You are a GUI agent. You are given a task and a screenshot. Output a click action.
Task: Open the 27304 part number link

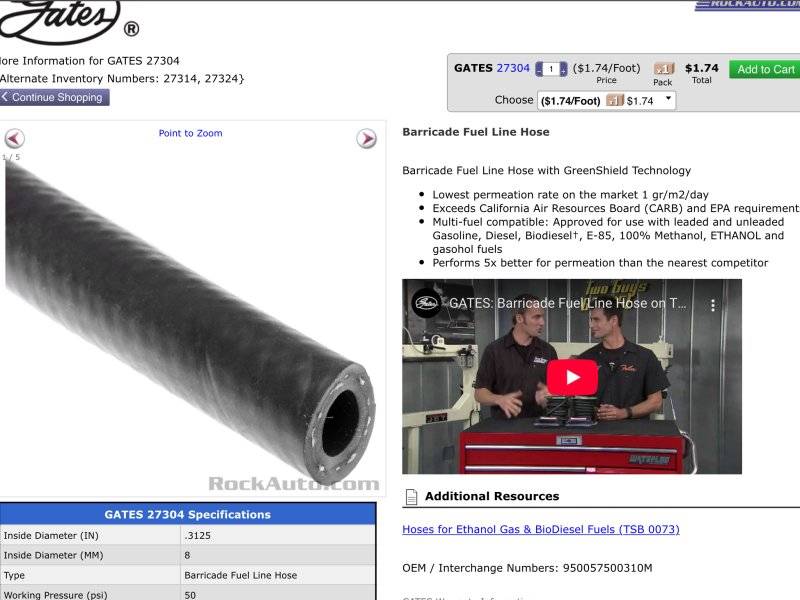click(x=513, y=68)
